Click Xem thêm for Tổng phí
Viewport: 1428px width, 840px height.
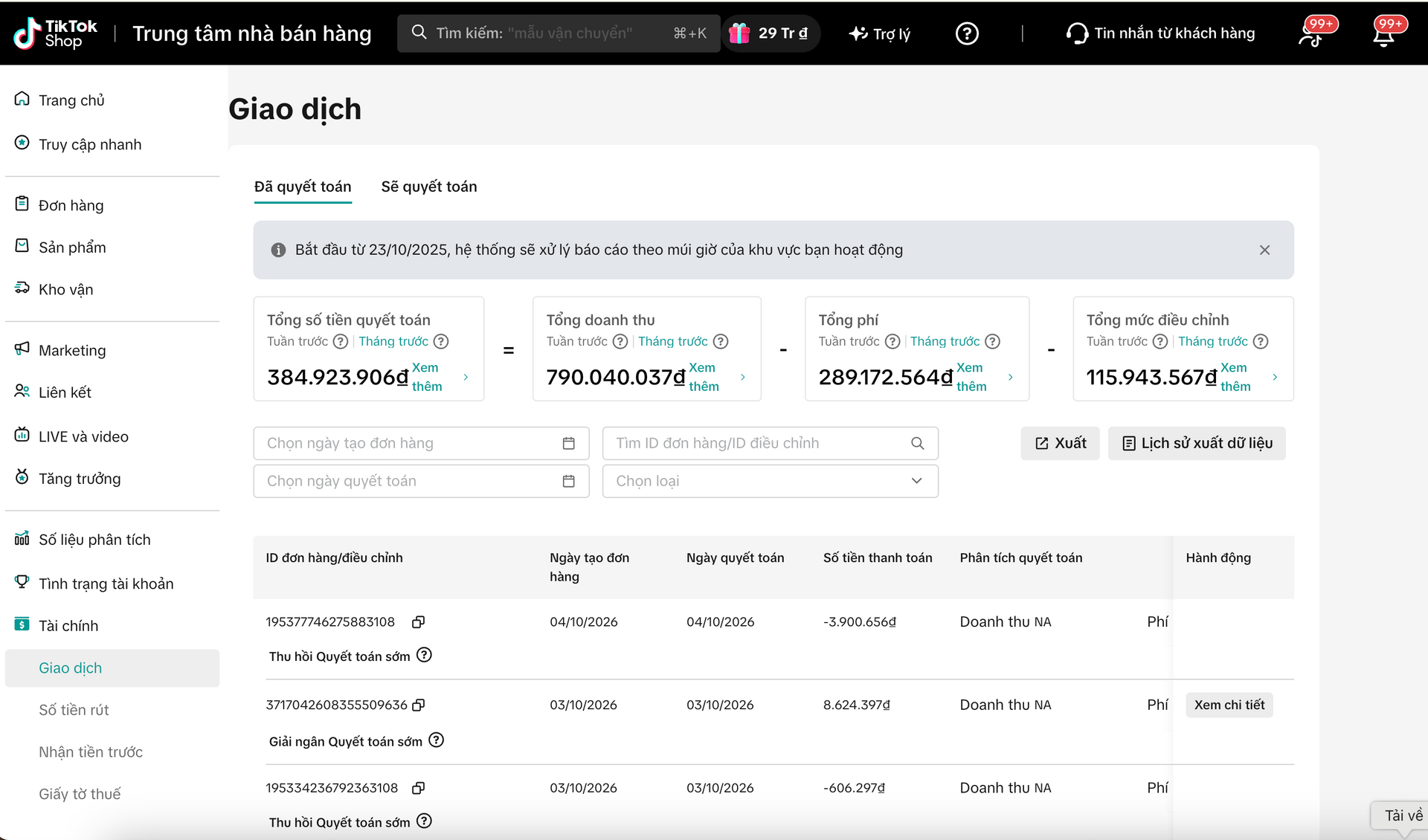[971, 377]
